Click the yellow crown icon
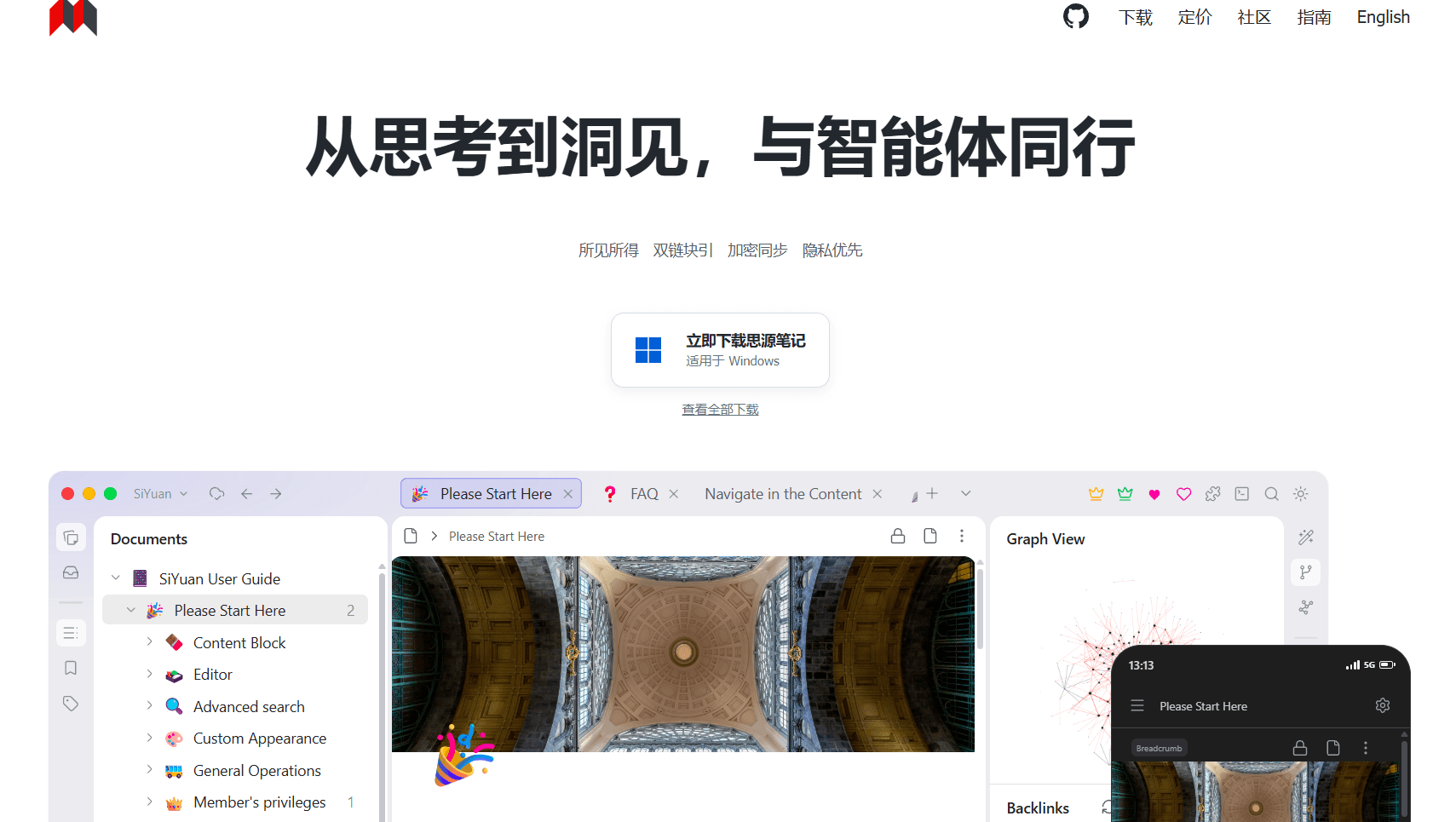The image size is (1456, 822). pos(1096,494)
